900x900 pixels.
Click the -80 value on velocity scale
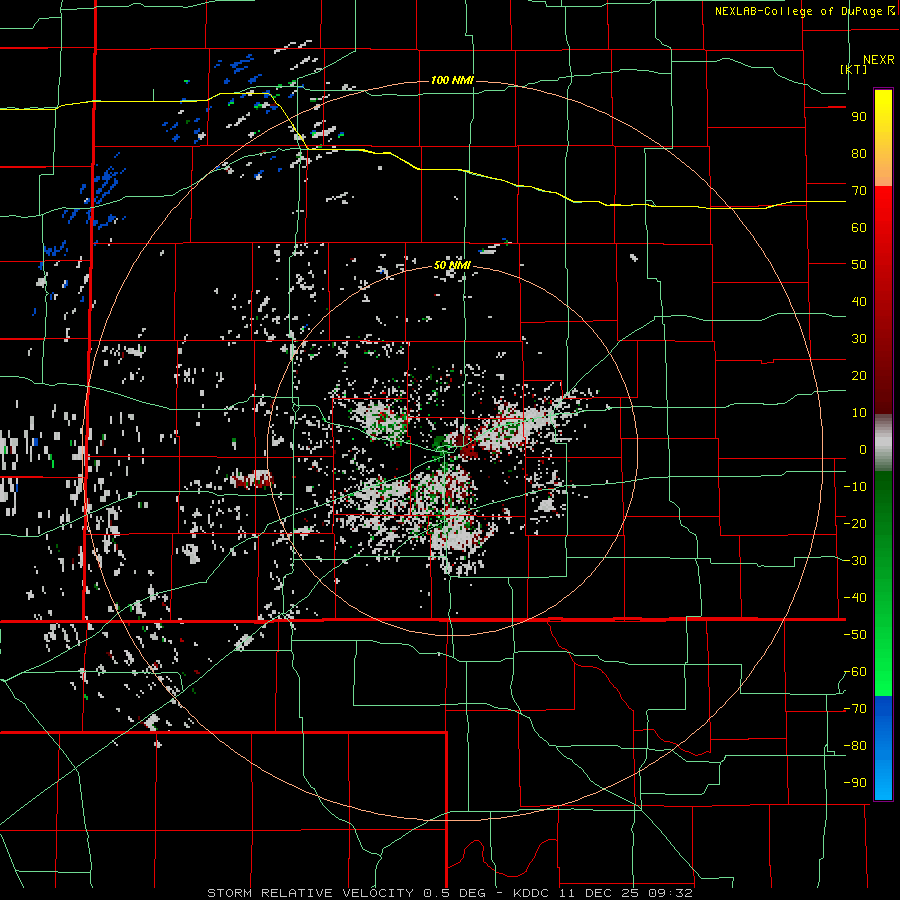855,746
